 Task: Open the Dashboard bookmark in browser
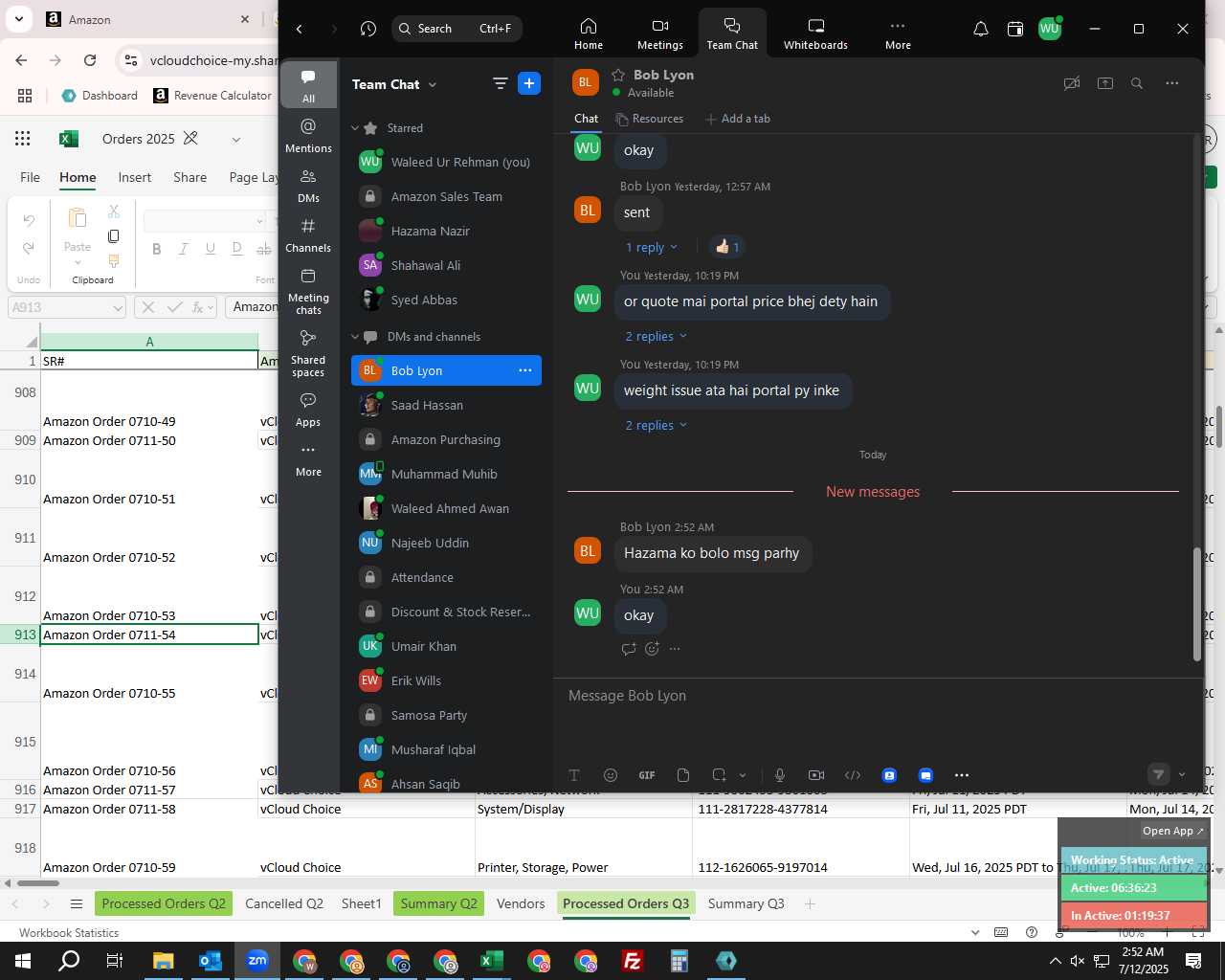pyautogui.click(x=100, y=96)
